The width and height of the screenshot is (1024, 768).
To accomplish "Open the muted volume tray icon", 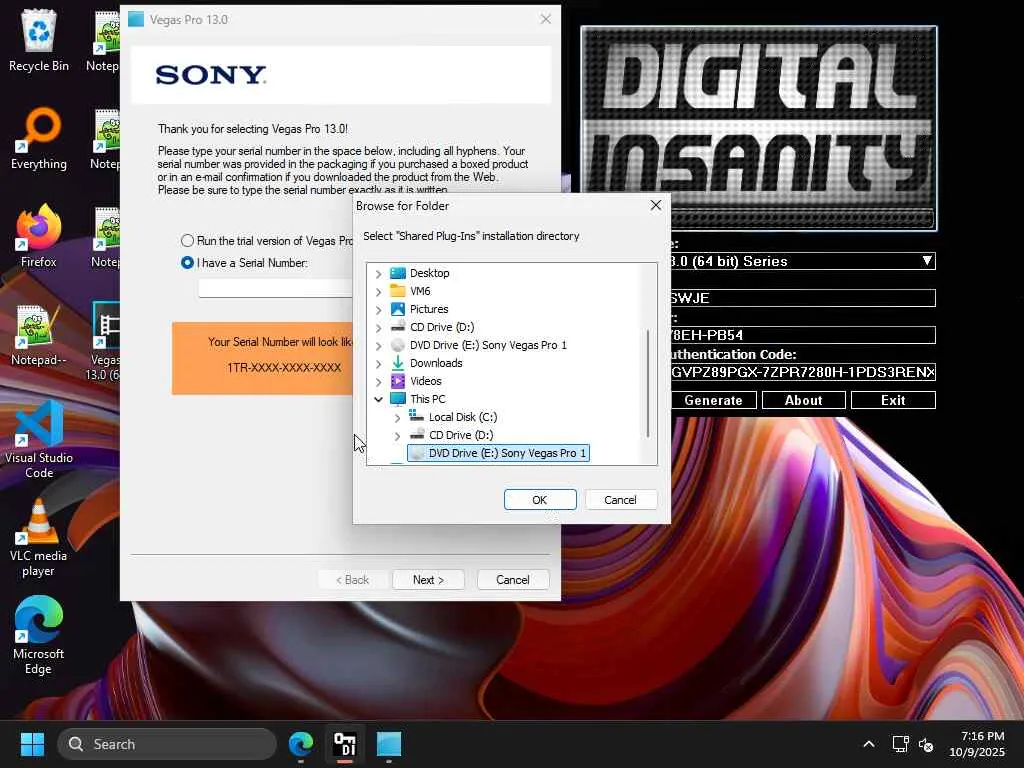I will (926, 744).
